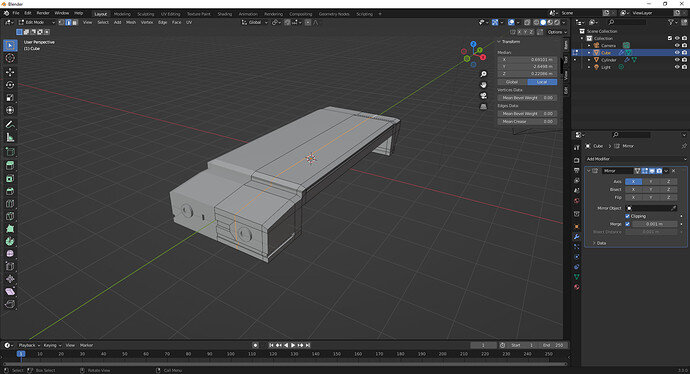Open the Mesh menu in viewport header
The height and width of the screenshot is (374, 690).
tap(131, 22)
